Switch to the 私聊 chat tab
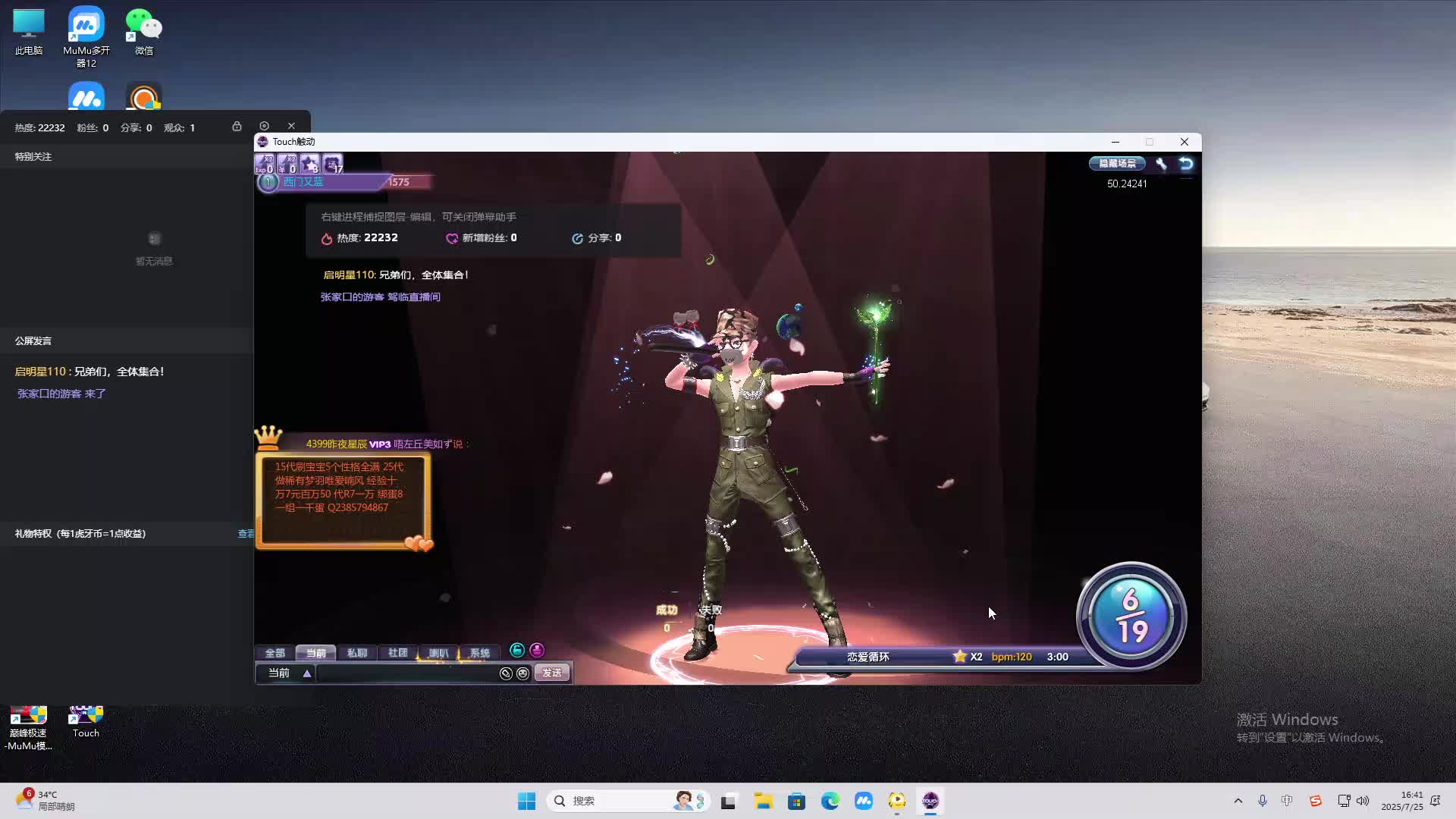The image size is (1456, 819). click(356, 653)
